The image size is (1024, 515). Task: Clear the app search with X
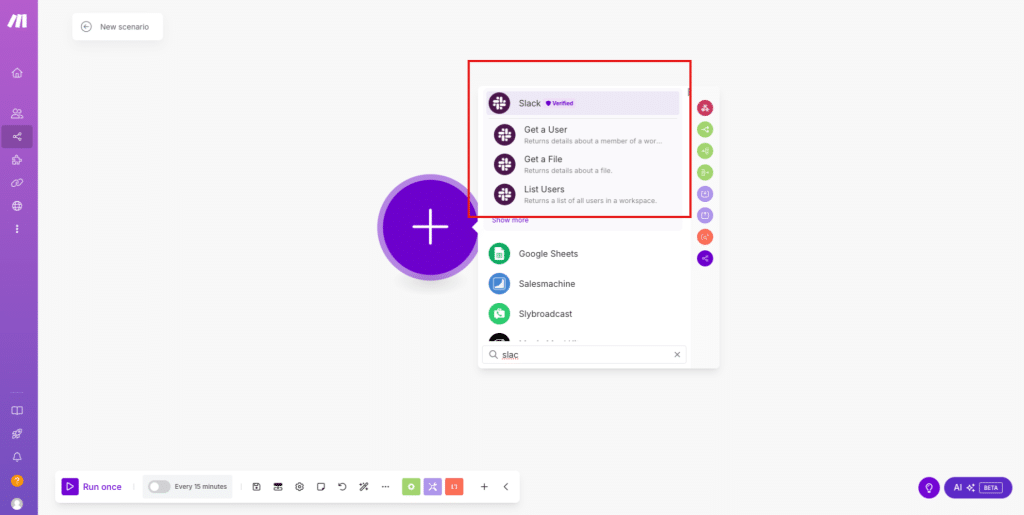pos(677,354)
